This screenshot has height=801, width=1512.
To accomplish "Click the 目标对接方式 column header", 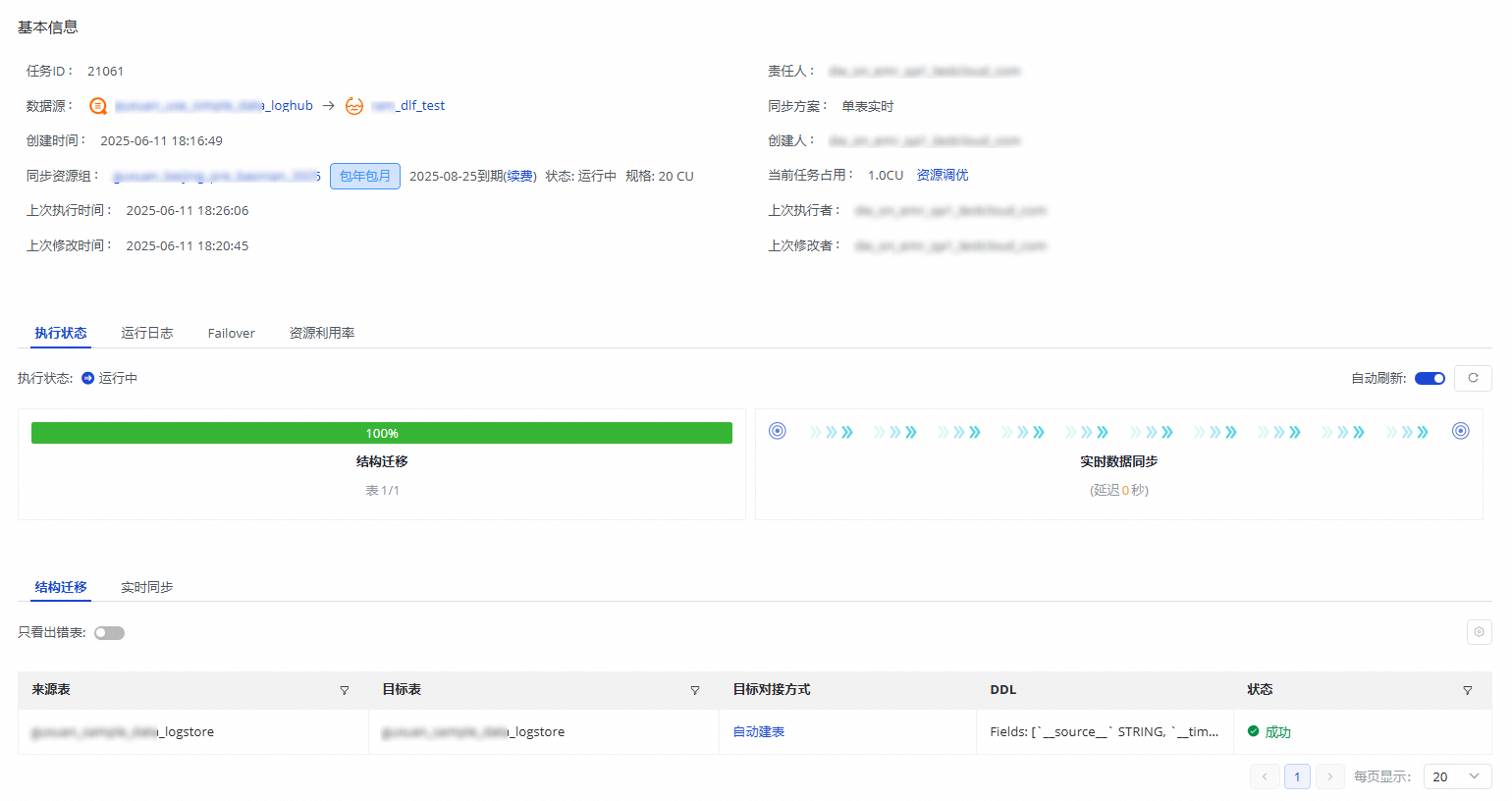I will tap(772, 690).
